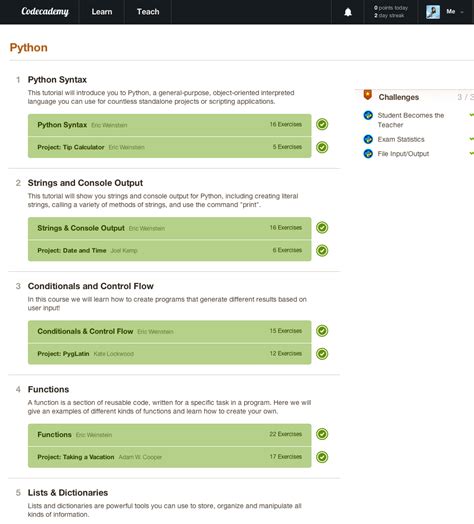Click the user avatar picture
Screen dimensions: 474x524
pos(433,12)
